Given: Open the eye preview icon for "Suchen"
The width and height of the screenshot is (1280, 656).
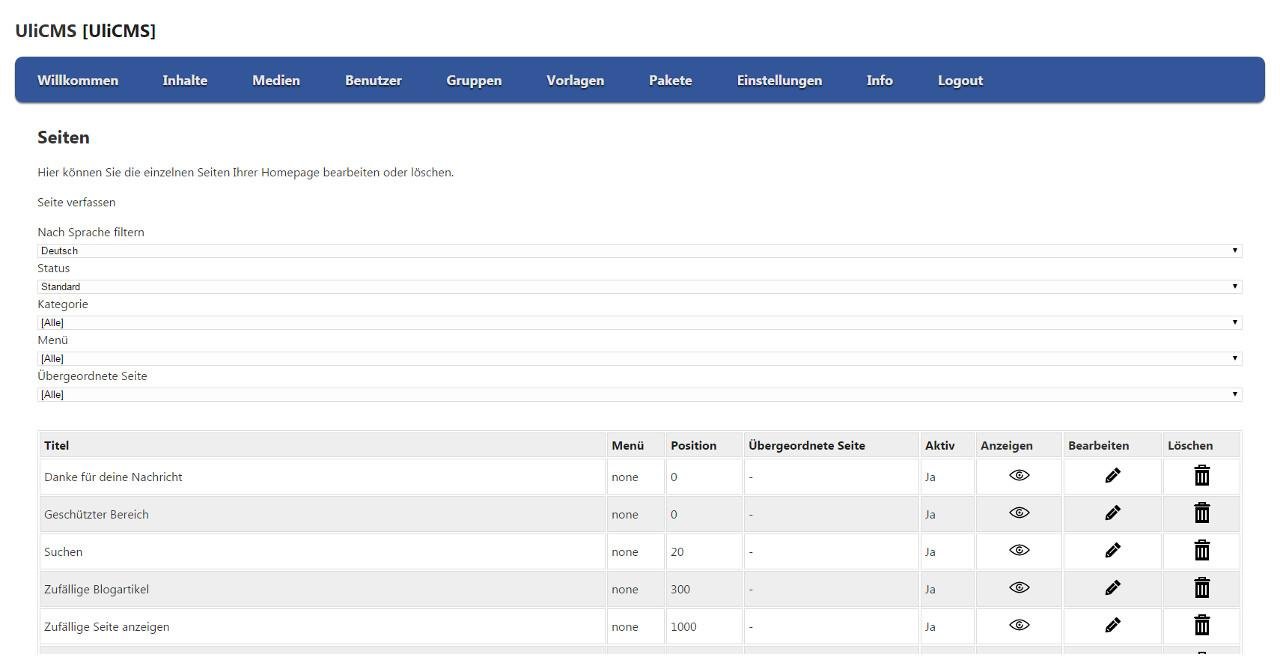Looking at the screenshot, I should pyautogui.click(x=1018, y=550).
